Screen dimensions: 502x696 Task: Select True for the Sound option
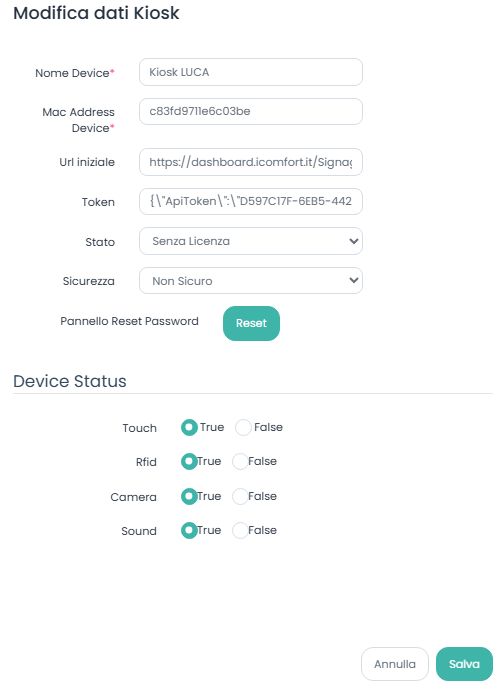(189, 530)
